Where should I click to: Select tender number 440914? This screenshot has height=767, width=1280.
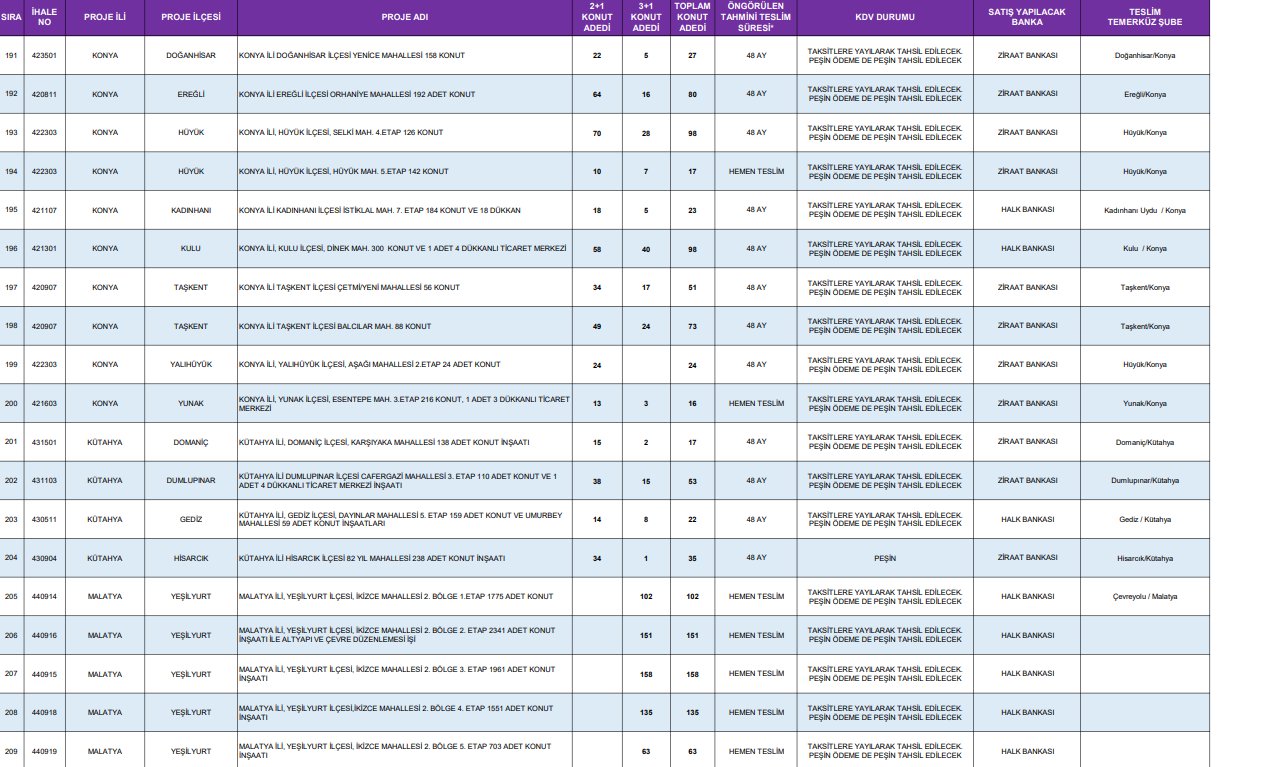(44, 597)
